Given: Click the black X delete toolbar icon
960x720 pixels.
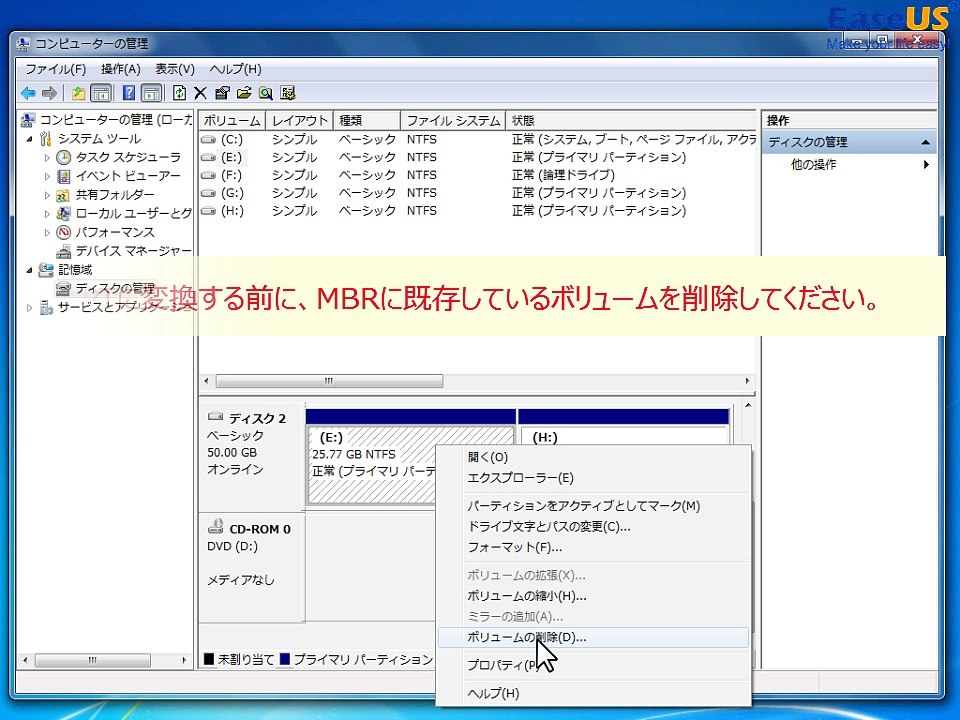Looking at the screenshot, I should pos(200,93).
